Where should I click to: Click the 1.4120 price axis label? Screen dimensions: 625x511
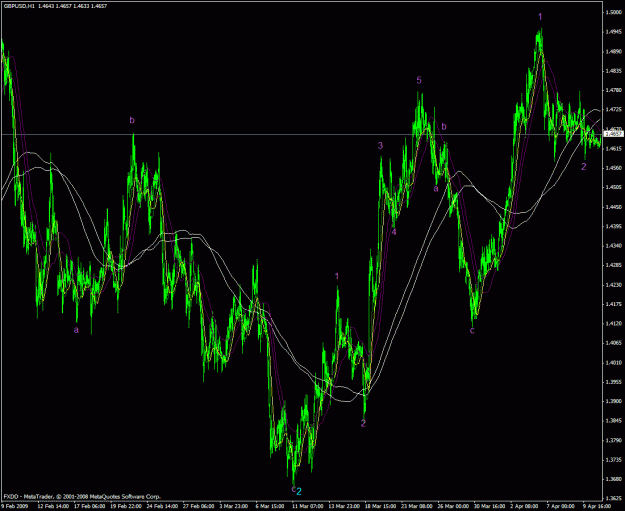click(x=614, y=324)
